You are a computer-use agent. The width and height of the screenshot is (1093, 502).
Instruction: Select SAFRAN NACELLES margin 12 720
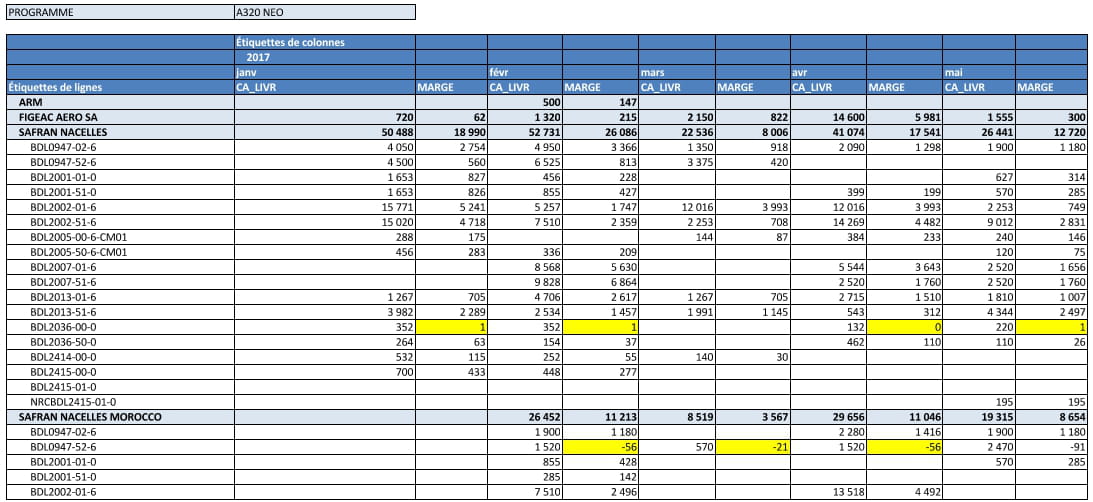click(1050, 131)
